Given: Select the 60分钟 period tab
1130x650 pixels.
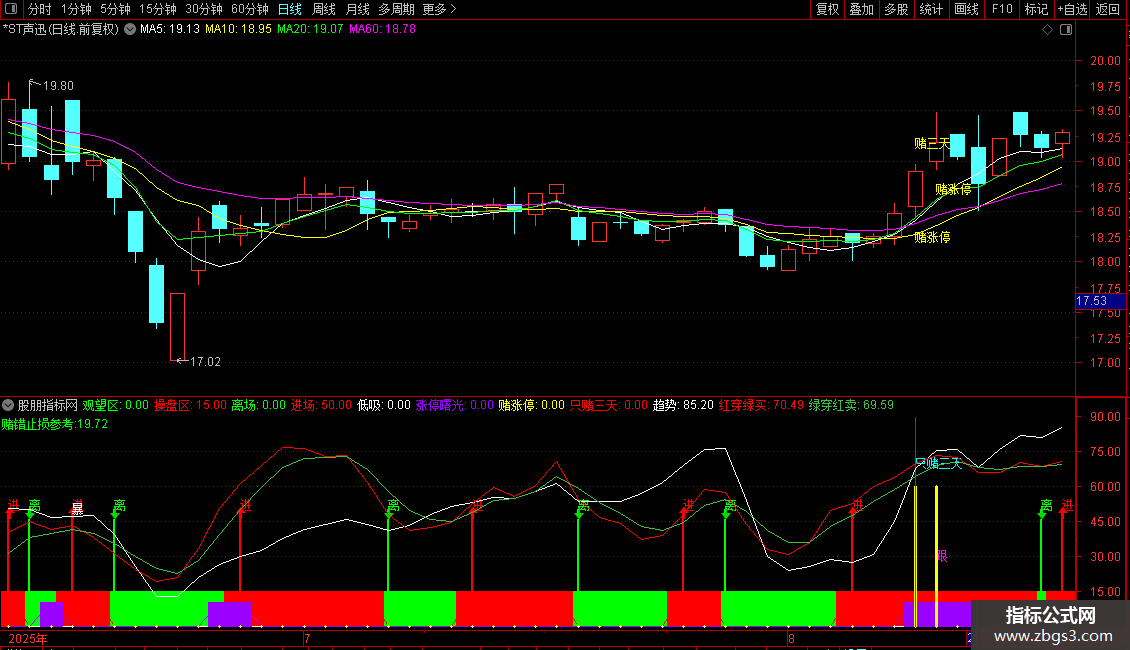Looking at the screenshot, I should (x=250, y=9).
